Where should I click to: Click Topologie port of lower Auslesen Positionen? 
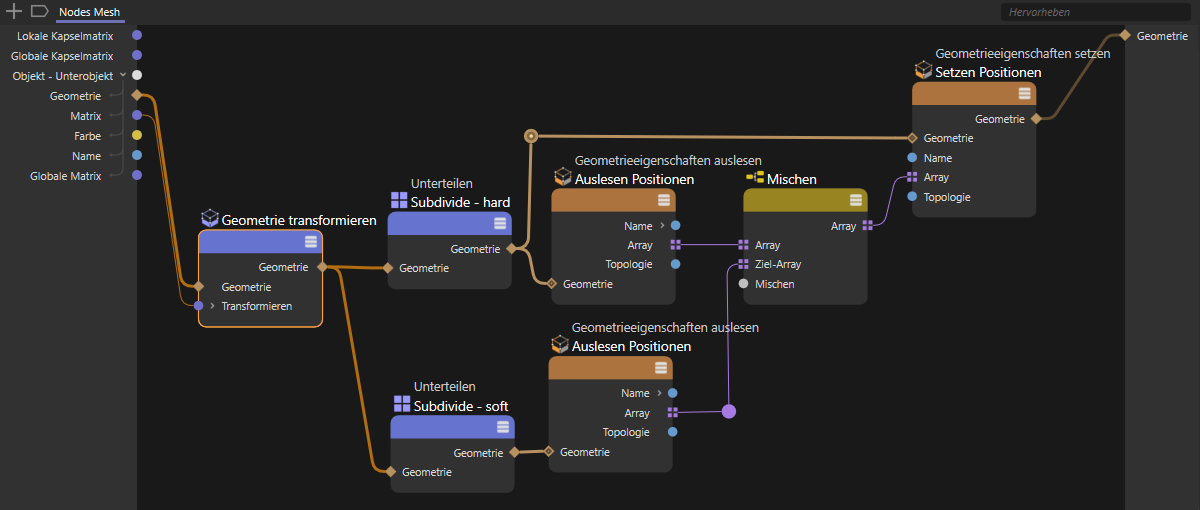[x=673, y=432]
